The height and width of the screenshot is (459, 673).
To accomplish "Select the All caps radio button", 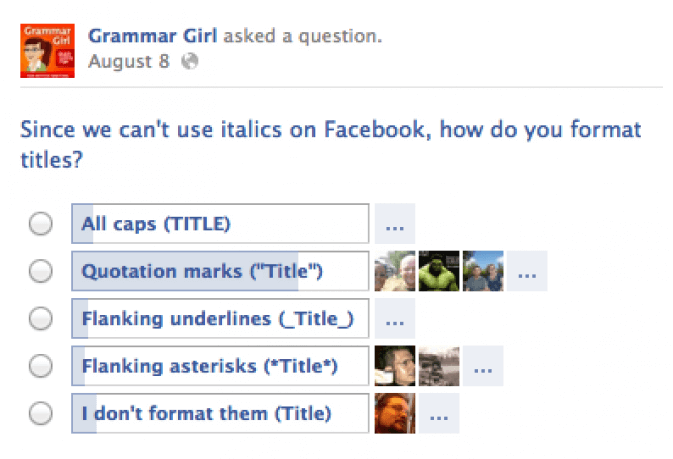I will coord(41,224).
